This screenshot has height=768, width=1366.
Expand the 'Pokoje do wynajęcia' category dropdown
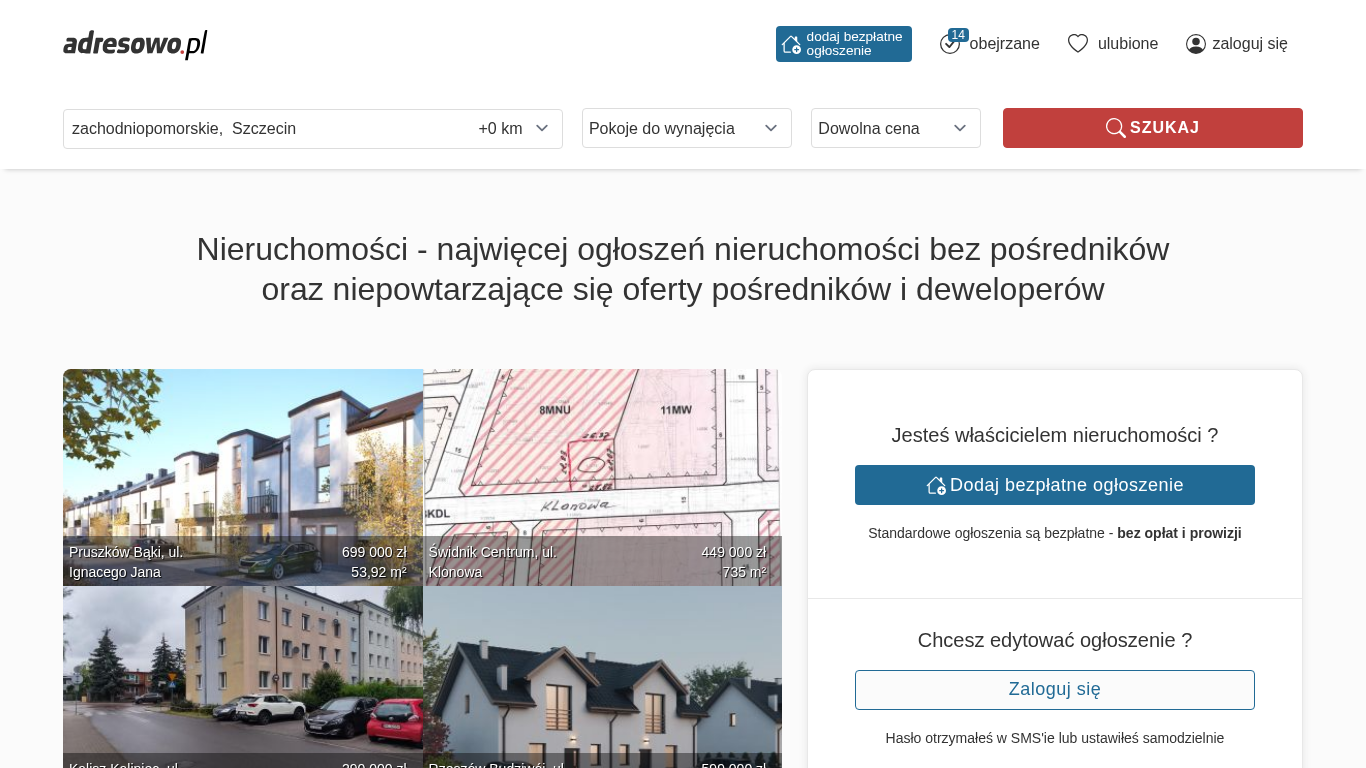[686, 128]
